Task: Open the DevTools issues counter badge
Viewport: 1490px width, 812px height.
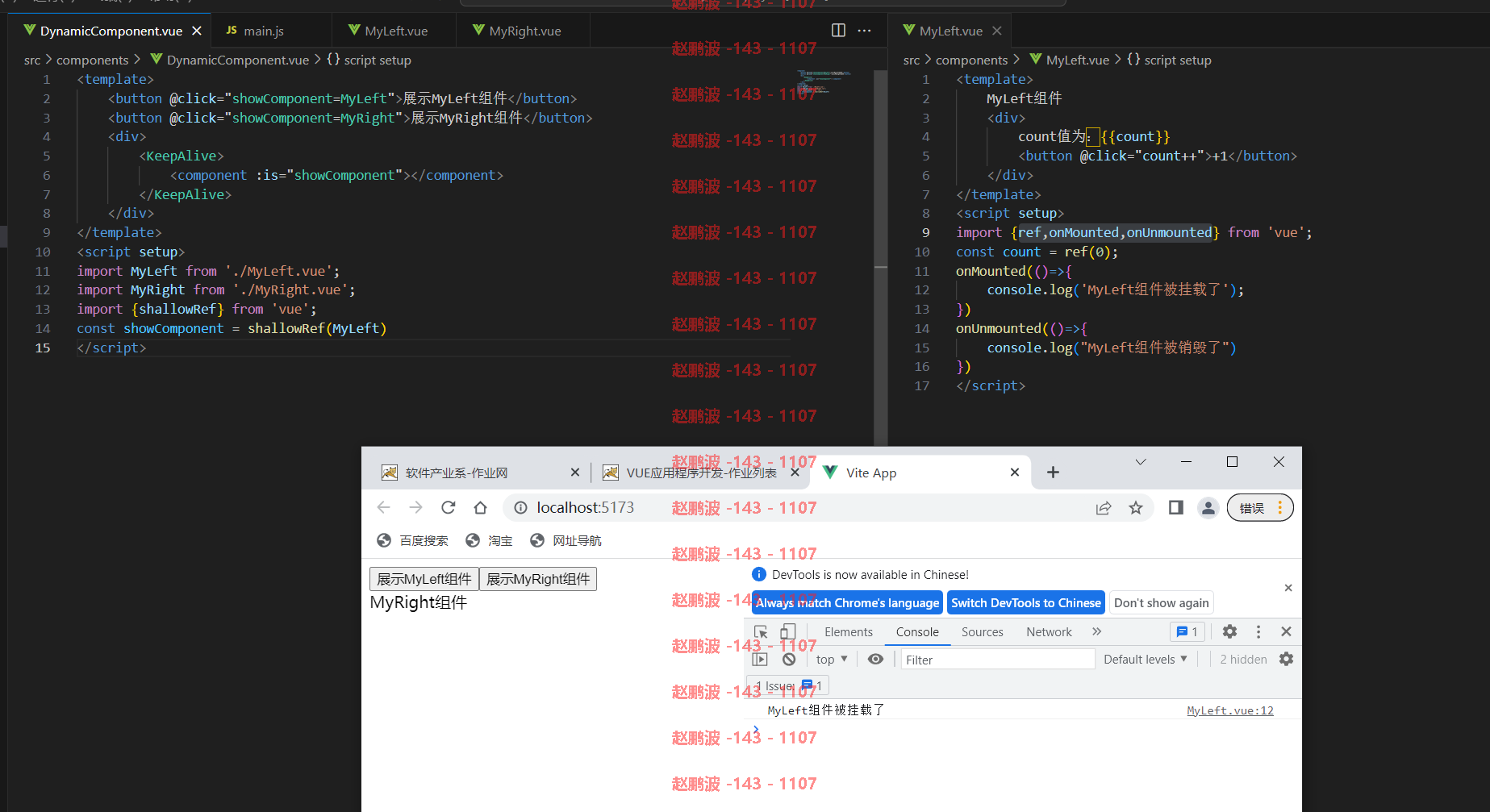Action: [x=1187, y=632]
